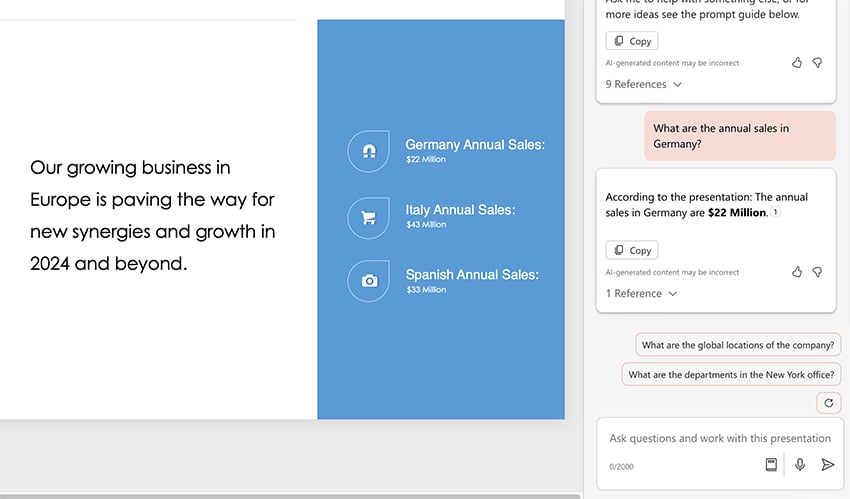
Task: Copy the response above 9 References
Action: [x=632, y=41]
